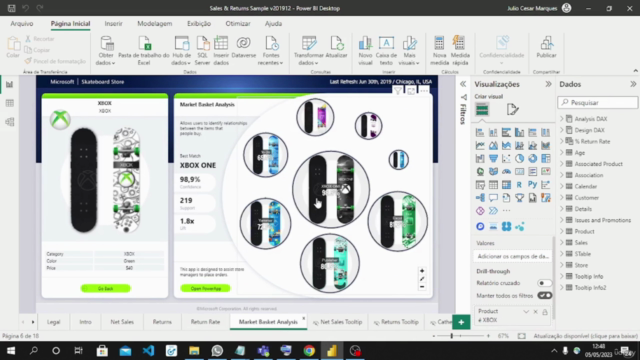This screenshot has height=360, width=640.
Task: Choose the line chart visual icon
Action: 480,145
